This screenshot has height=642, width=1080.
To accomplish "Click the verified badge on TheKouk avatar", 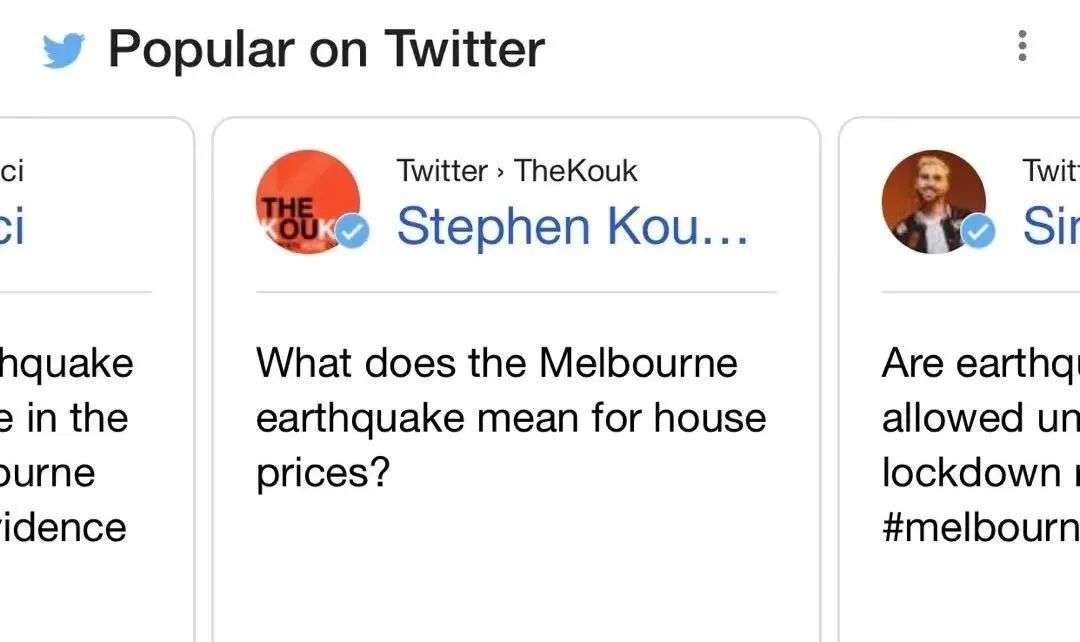I will pyautogui.click(x=352, y=232).
